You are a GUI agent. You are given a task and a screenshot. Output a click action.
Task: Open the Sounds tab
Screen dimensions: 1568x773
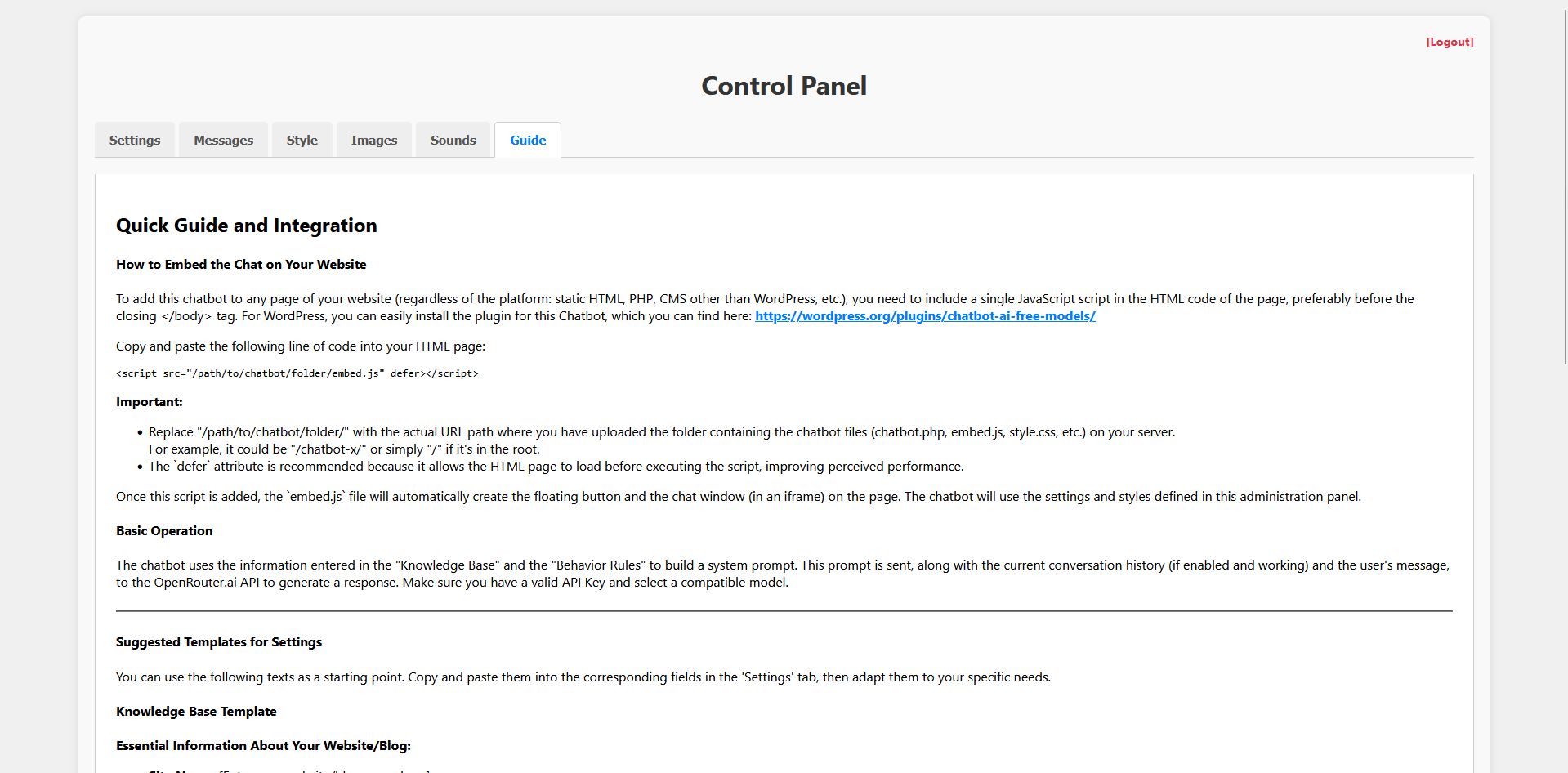453,140
